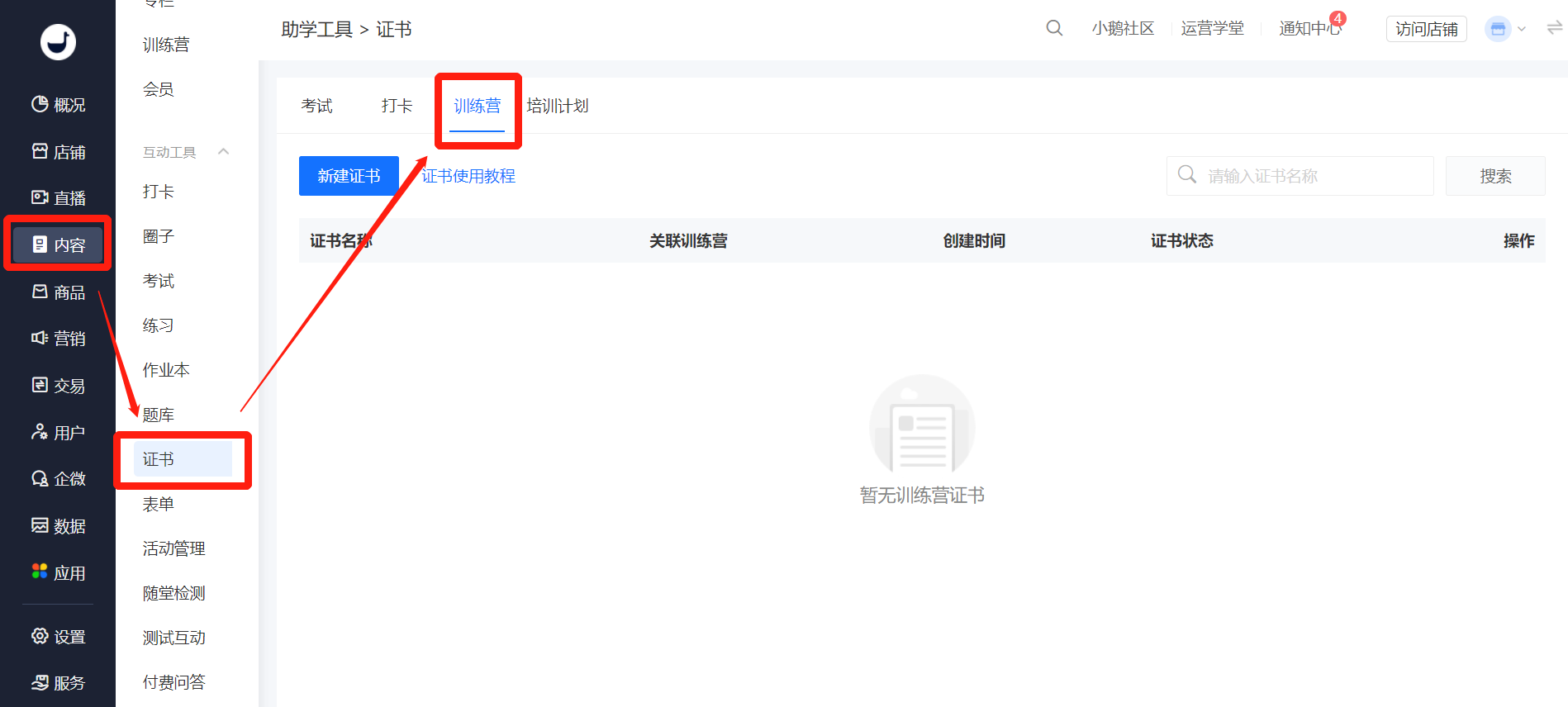Click the switch arrows icon at top right
The width and height of the screenshot is (1568, 707).
coord(1554,28)
